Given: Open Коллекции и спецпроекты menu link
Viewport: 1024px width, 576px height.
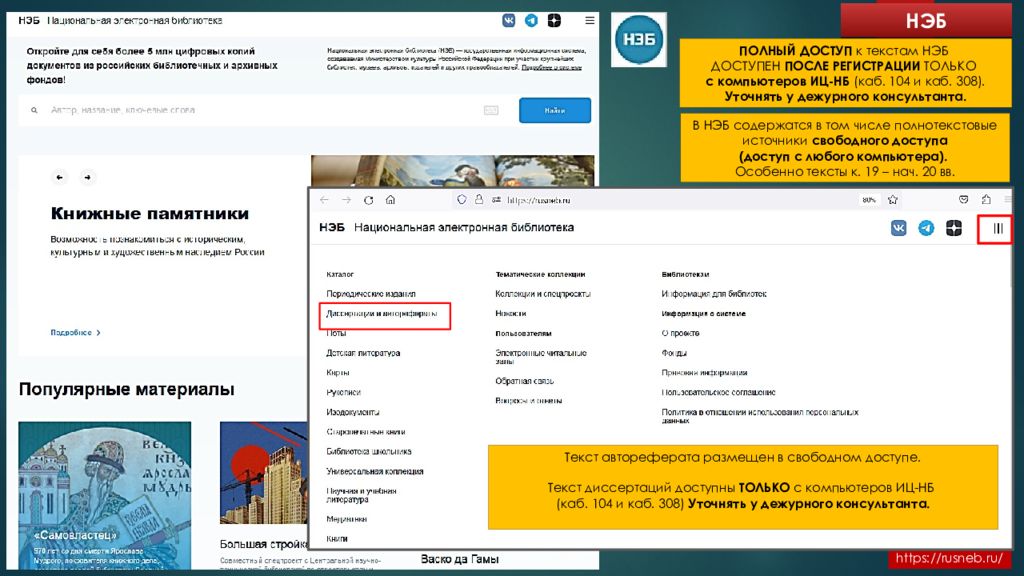Looking at the screenshot, I should click(x=543, y=294).
